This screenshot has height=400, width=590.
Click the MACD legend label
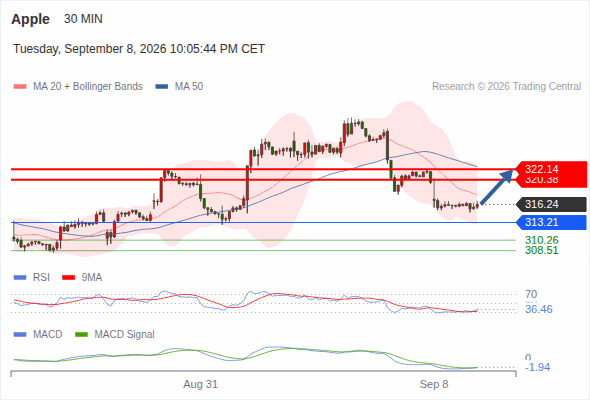click(x=48, y=334)
